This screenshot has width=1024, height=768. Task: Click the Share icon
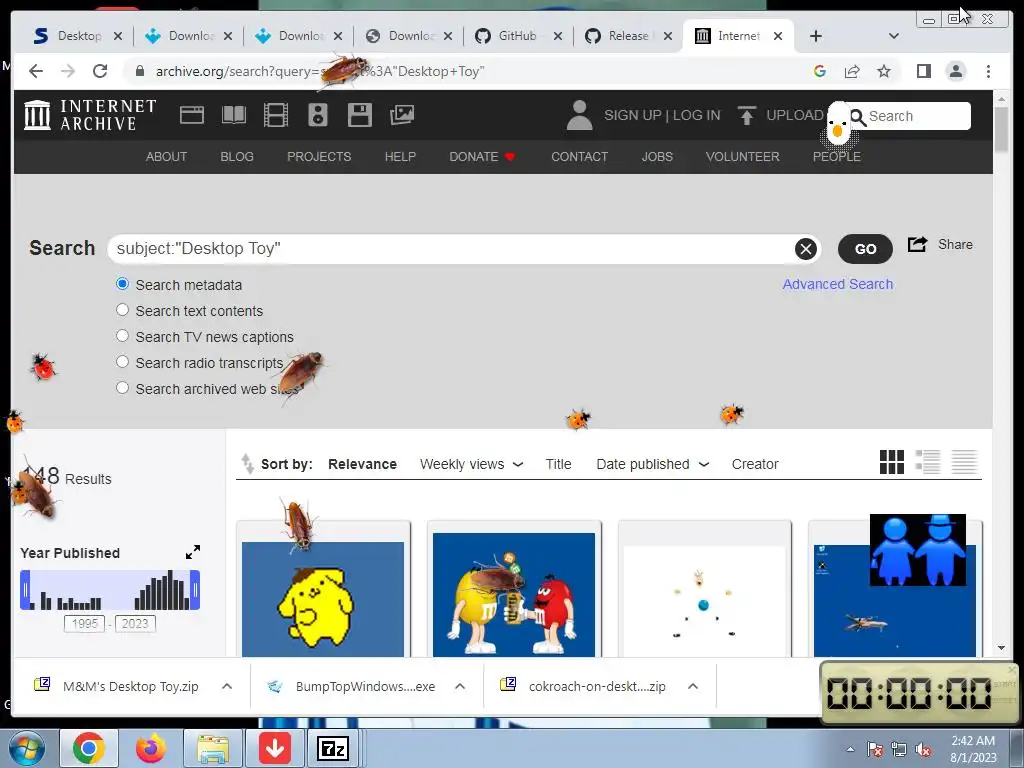point(918,244)
